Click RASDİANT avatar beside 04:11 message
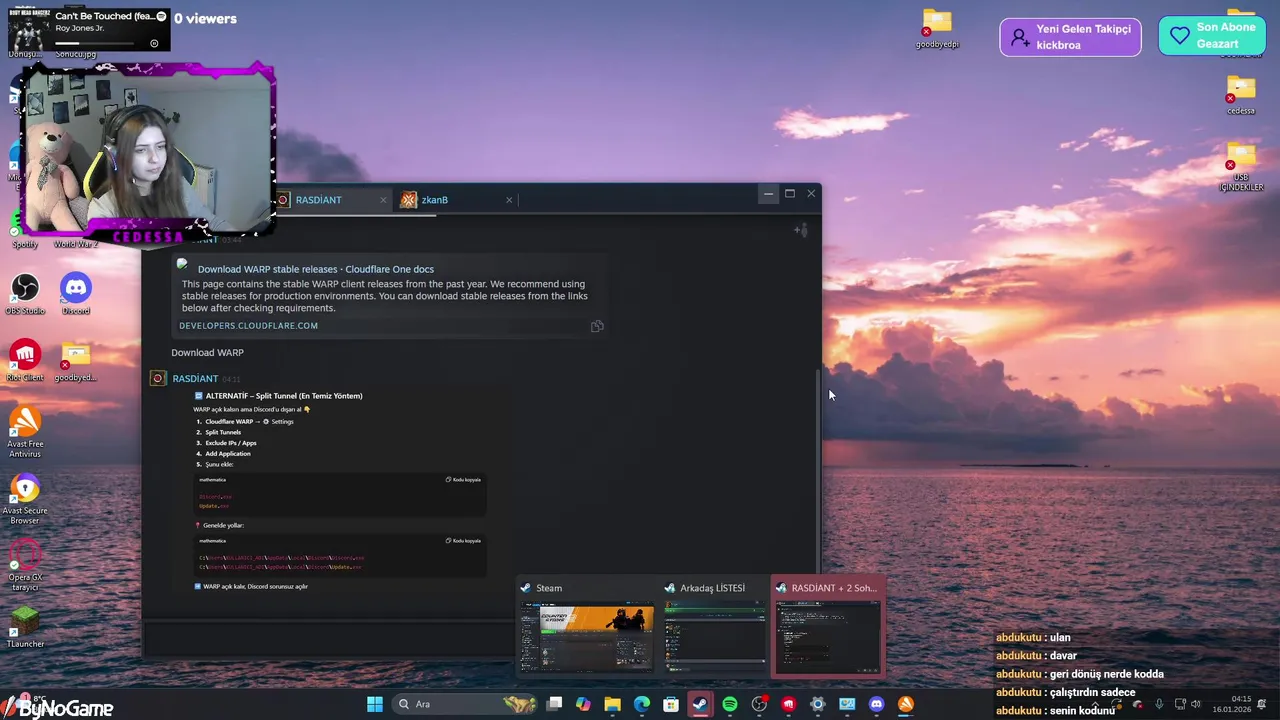Screen dimensions: 1280x720 pos(157,378)
